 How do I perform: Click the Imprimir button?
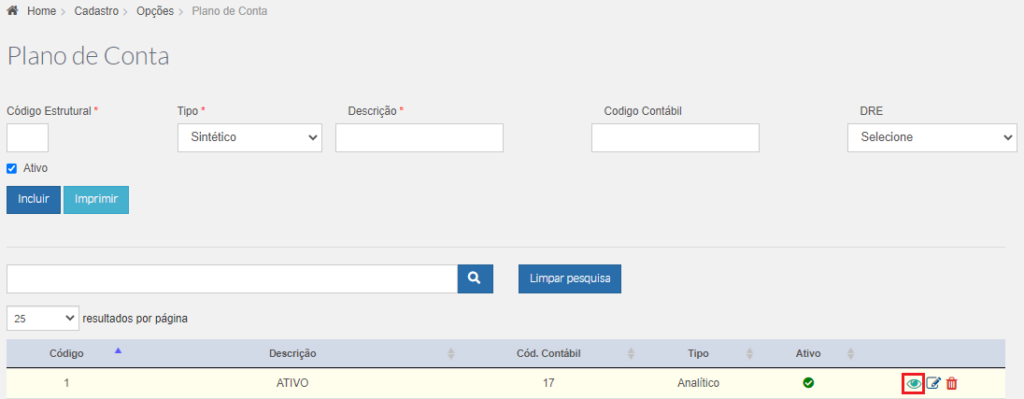pyautogui.click(x=96, y=200)
